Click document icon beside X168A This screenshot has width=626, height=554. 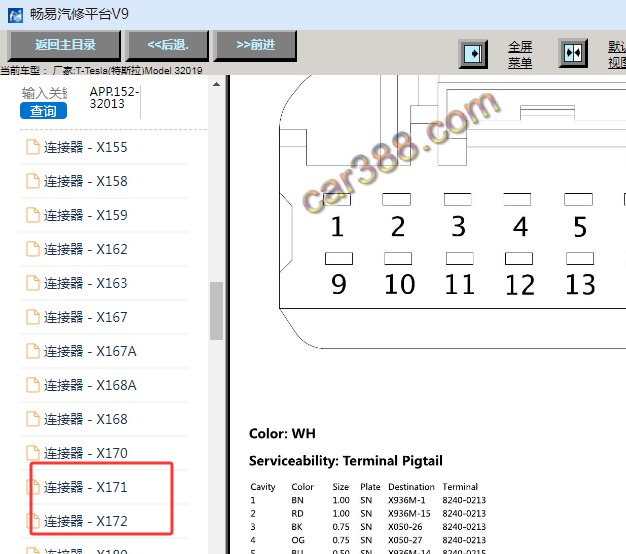(x=33, y=385)
